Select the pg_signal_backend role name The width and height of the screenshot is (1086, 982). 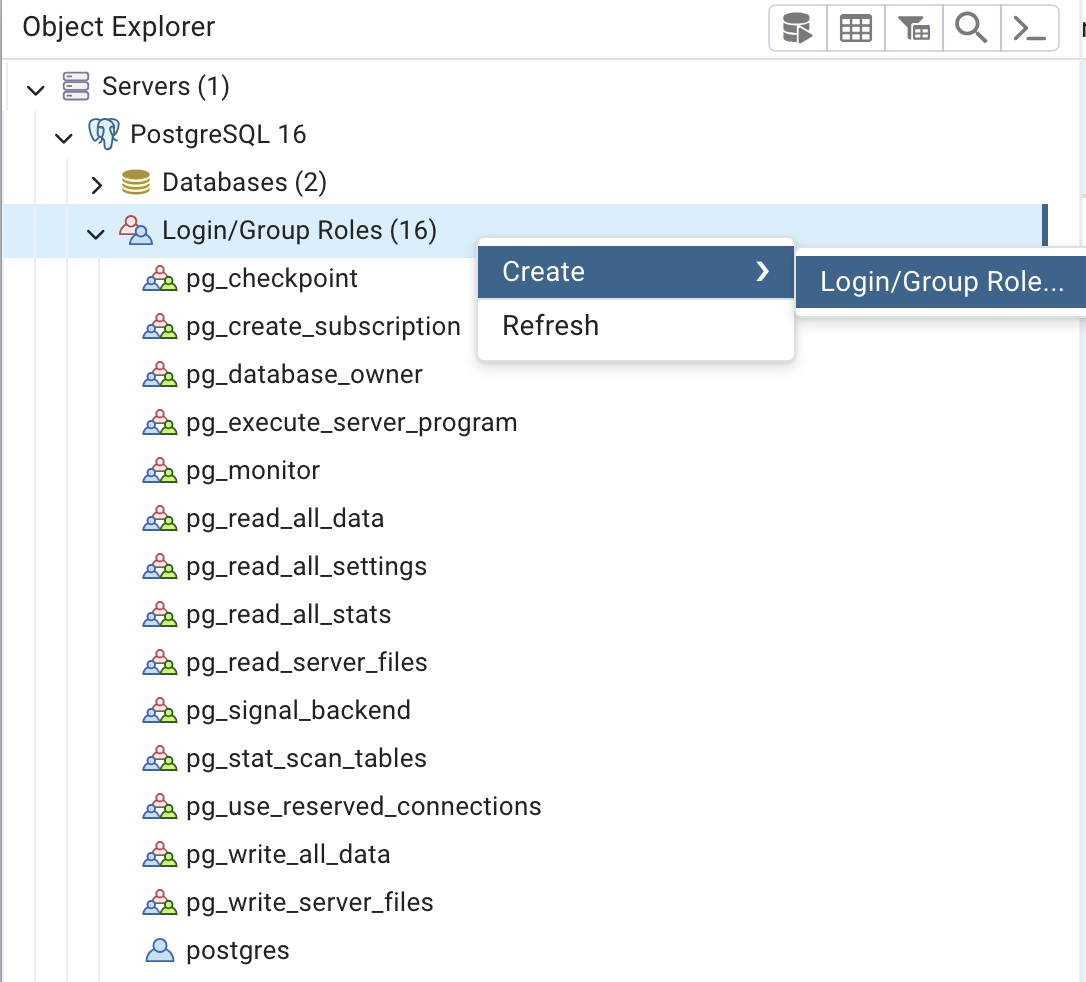coord(299,711)
